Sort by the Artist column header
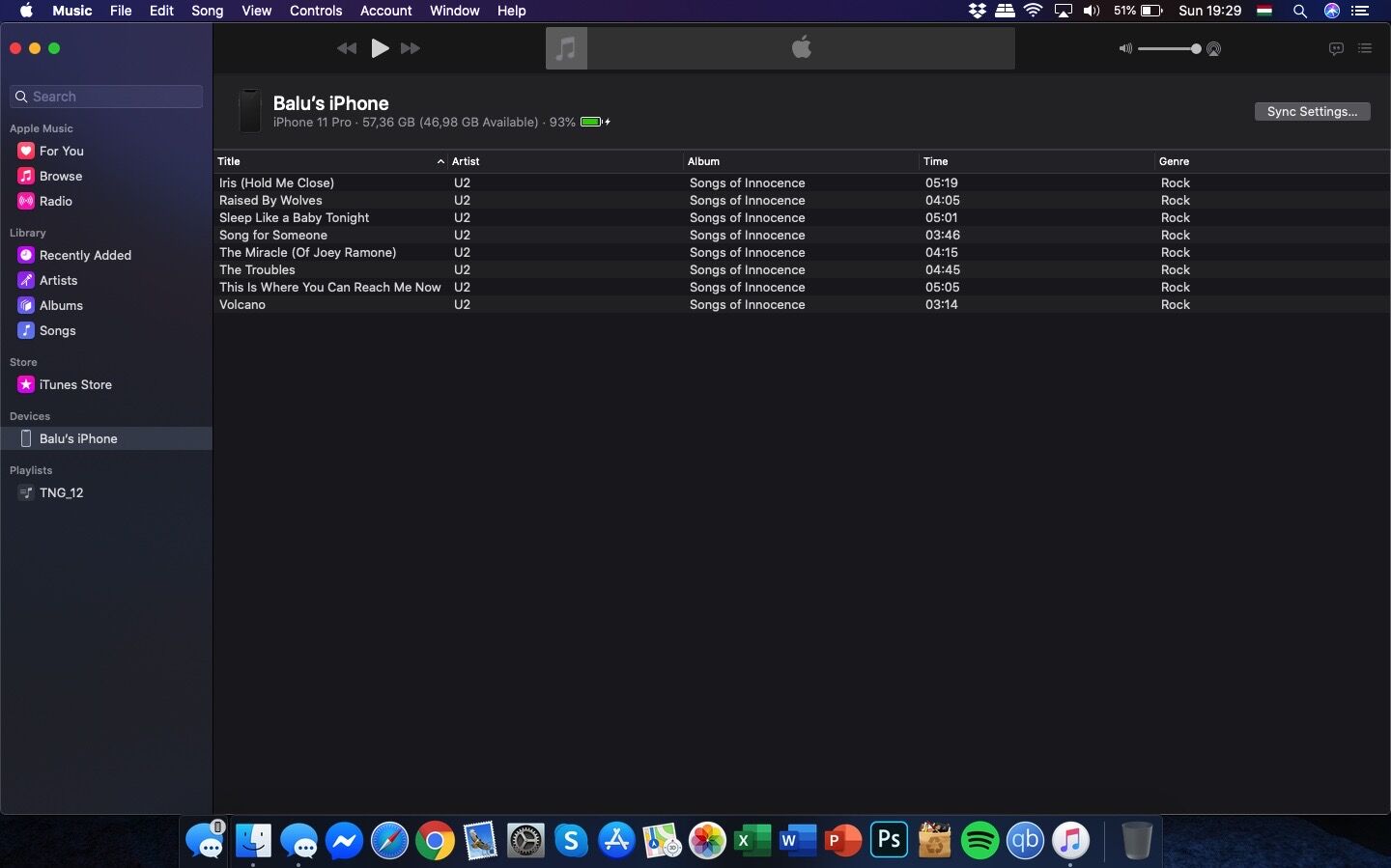The image size is (1391, 868). click(x=566, y=161)
